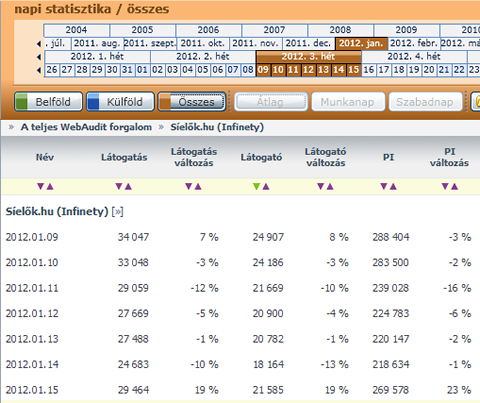
Task: Sort Látogatás column ascending arrow
Action: point(128,186)
